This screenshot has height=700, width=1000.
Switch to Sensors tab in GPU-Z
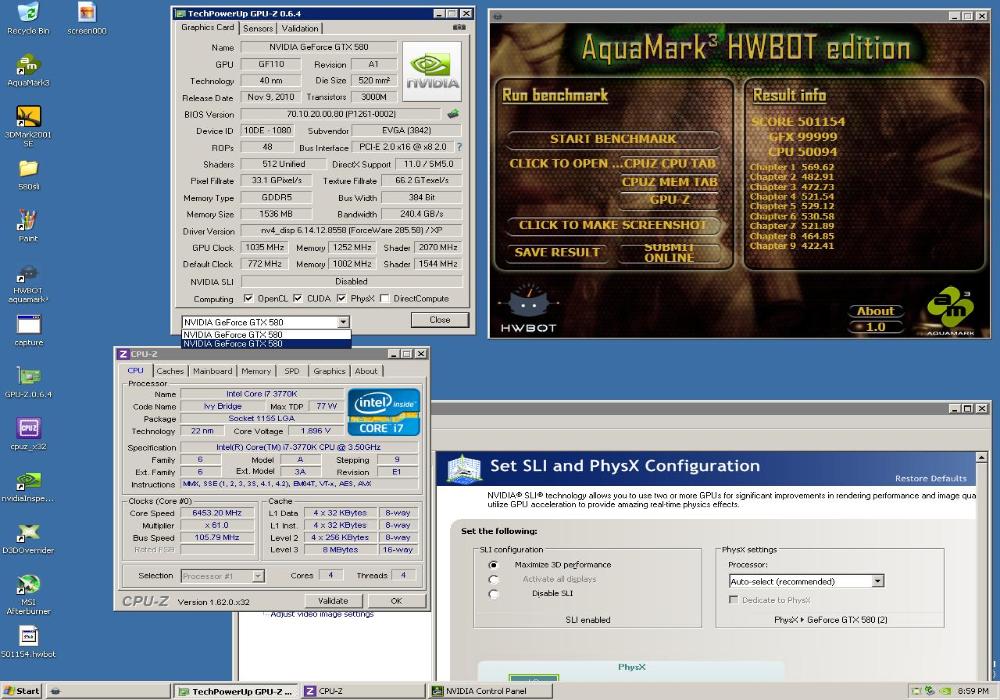258,28
